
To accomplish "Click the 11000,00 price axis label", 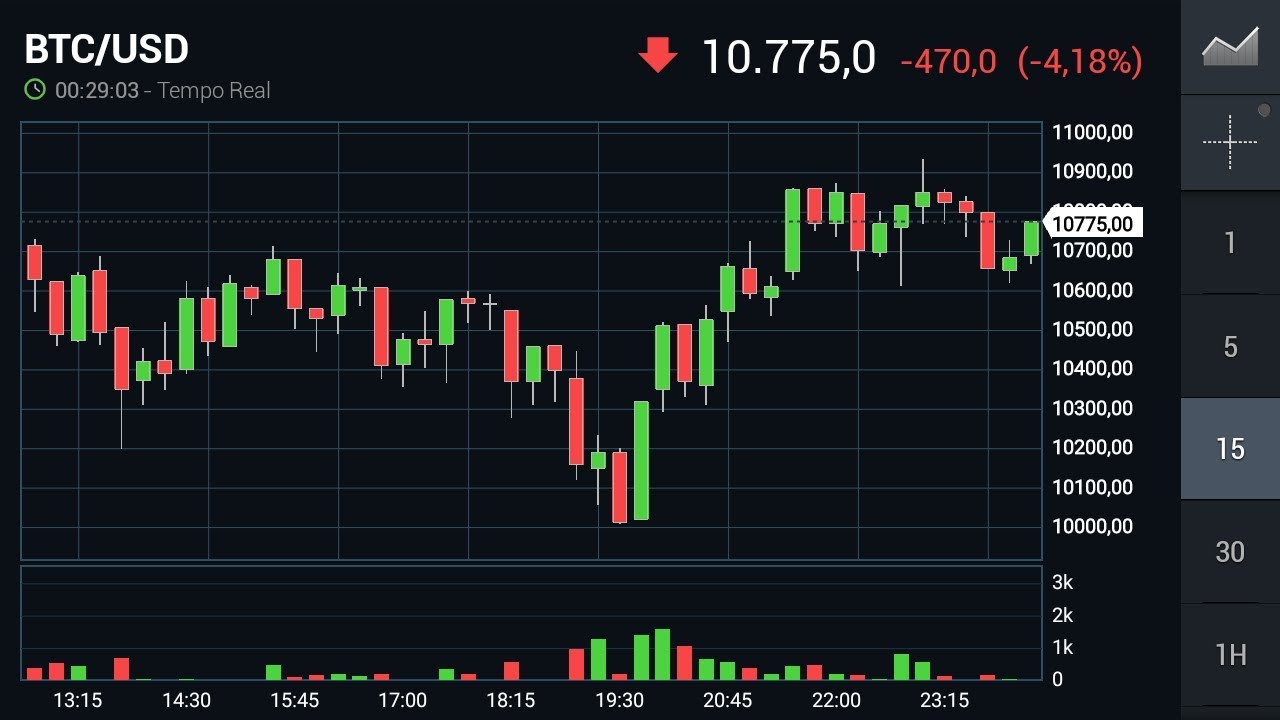I will (1093, 132).
